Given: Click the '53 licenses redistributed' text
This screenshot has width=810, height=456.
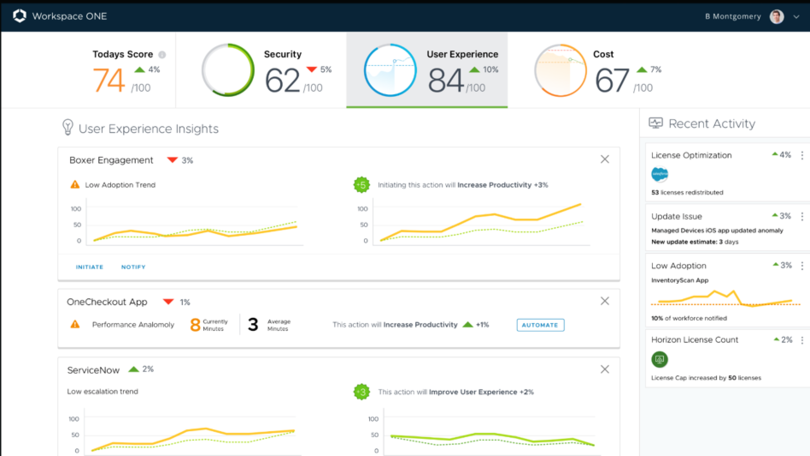Looking at the screenshot, I should coord(687,193).
